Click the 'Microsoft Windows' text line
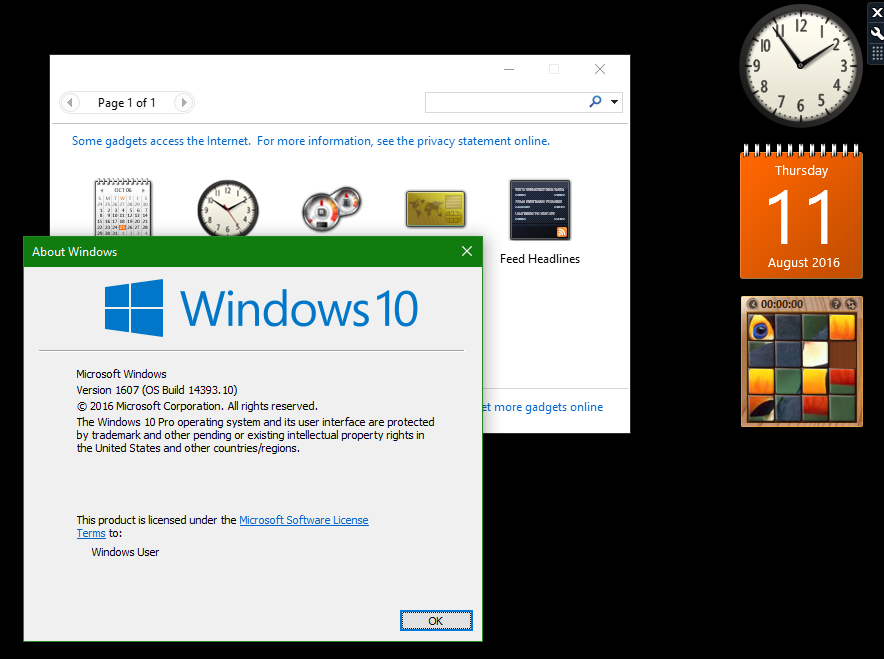This screenshot has height=659, width=884. (x=122, y=374)
